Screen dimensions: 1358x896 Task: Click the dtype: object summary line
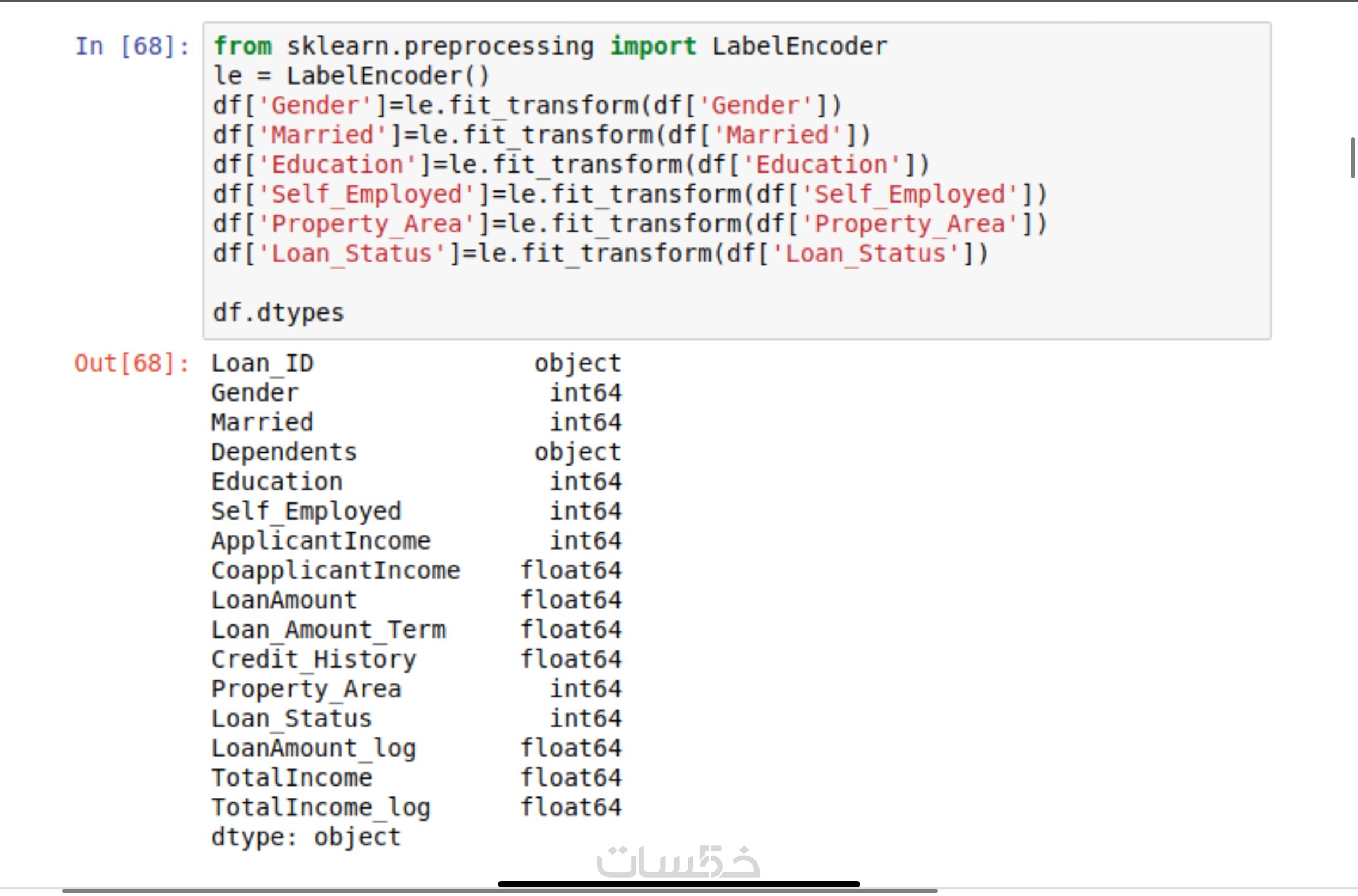point(306,837)
